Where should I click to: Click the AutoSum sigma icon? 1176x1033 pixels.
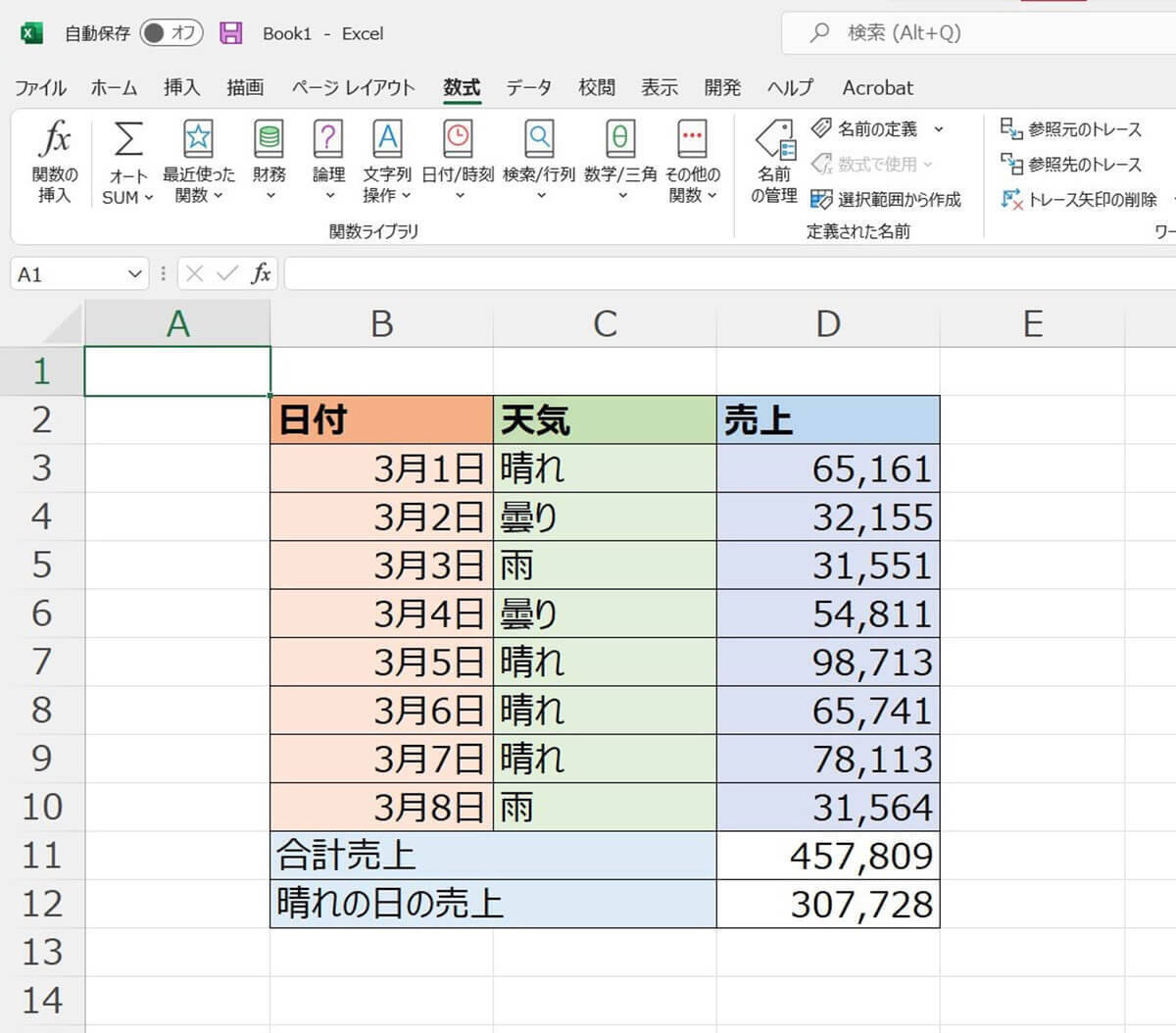(x=127, y=141)
